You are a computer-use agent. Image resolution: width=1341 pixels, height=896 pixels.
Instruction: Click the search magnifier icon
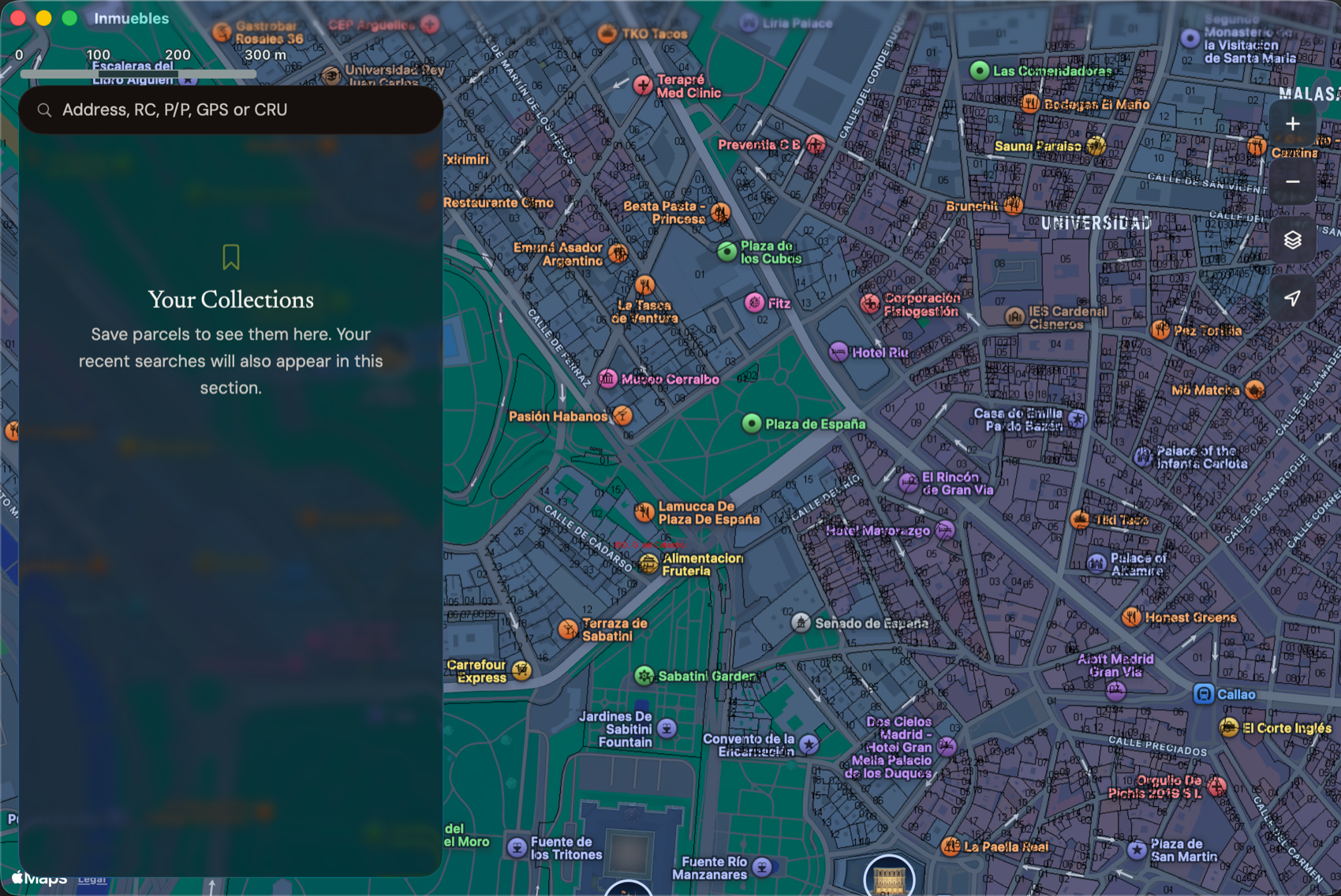(x=45, y=110)
